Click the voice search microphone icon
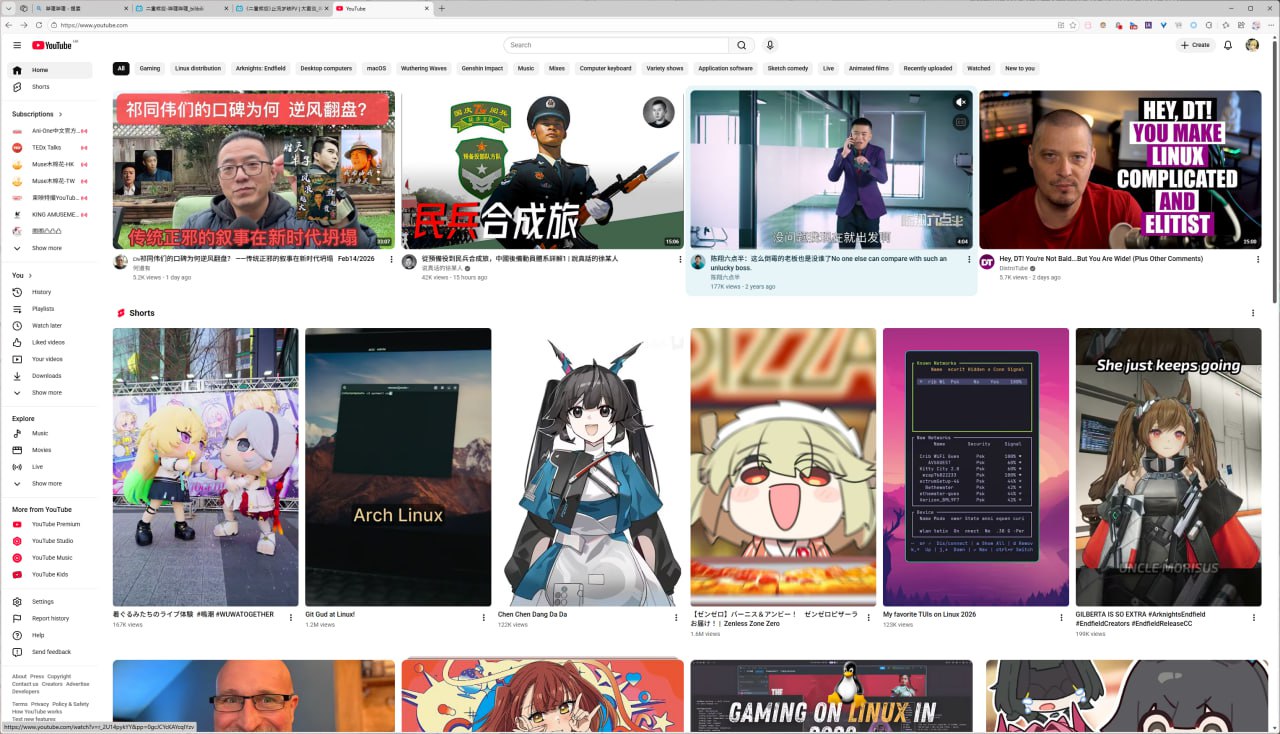Viewport: 1280px width, 734px height. coord(770,45)
